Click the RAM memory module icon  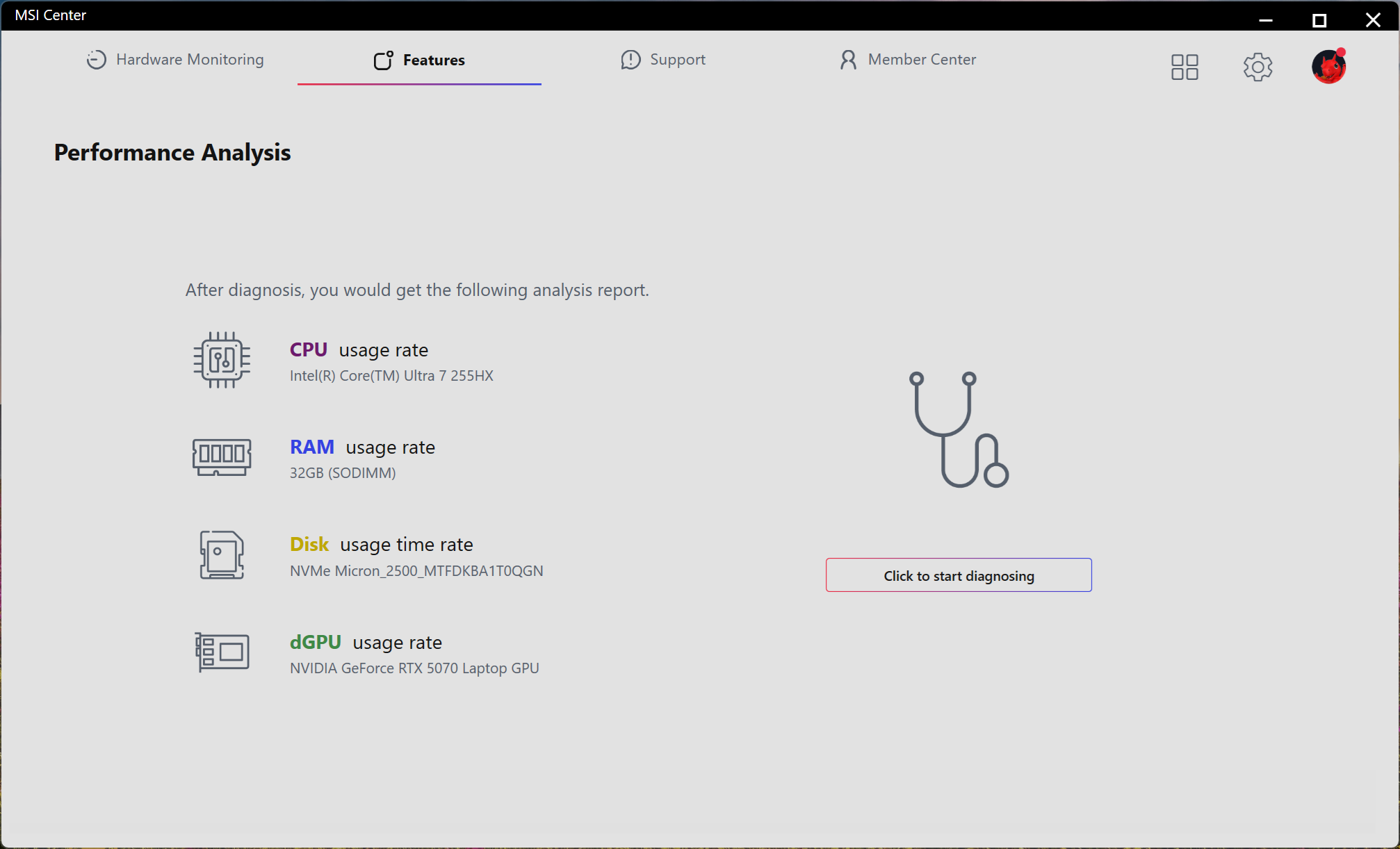[x=222, y=457]
